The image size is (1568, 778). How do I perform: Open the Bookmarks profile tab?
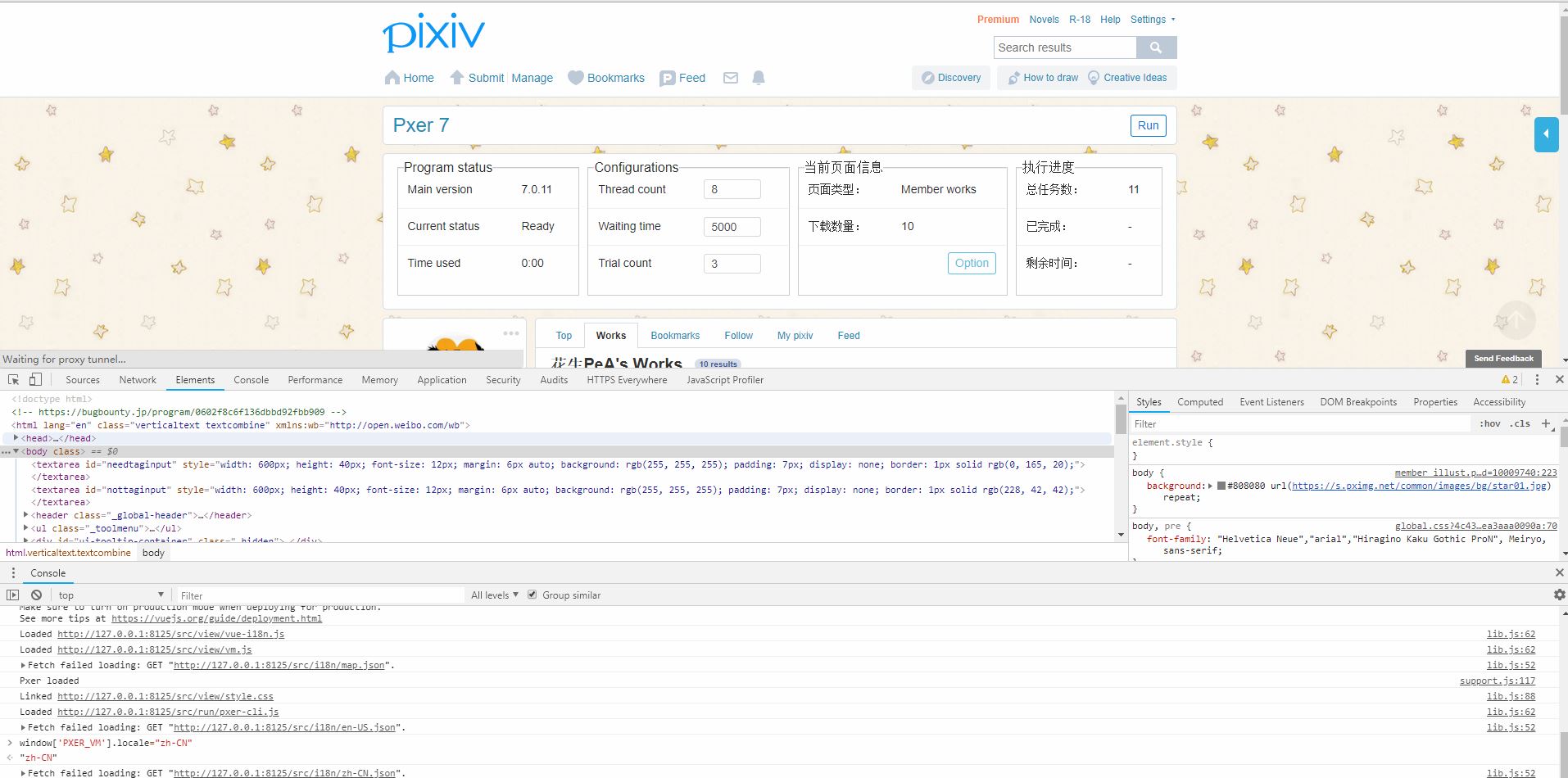coord(675,336)
